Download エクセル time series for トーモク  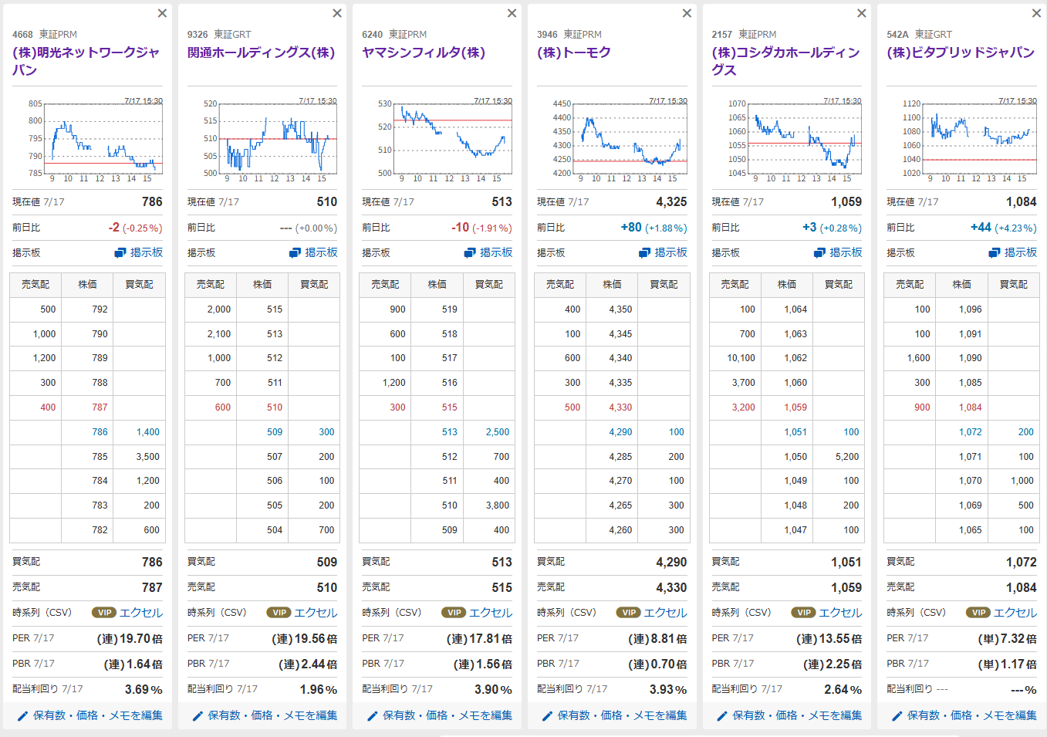(666, 613)
